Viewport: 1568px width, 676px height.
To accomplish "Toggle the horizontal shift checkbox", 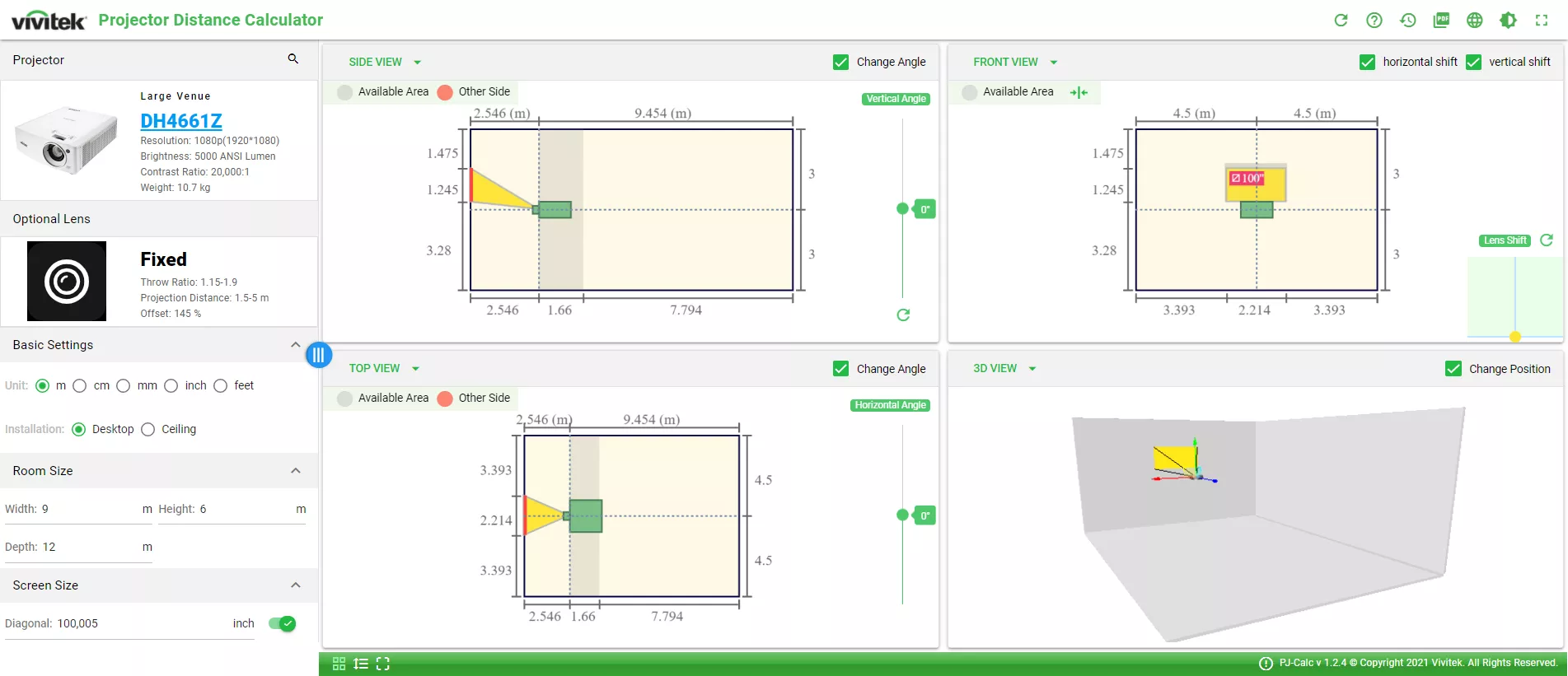I will pos(1367,62).
